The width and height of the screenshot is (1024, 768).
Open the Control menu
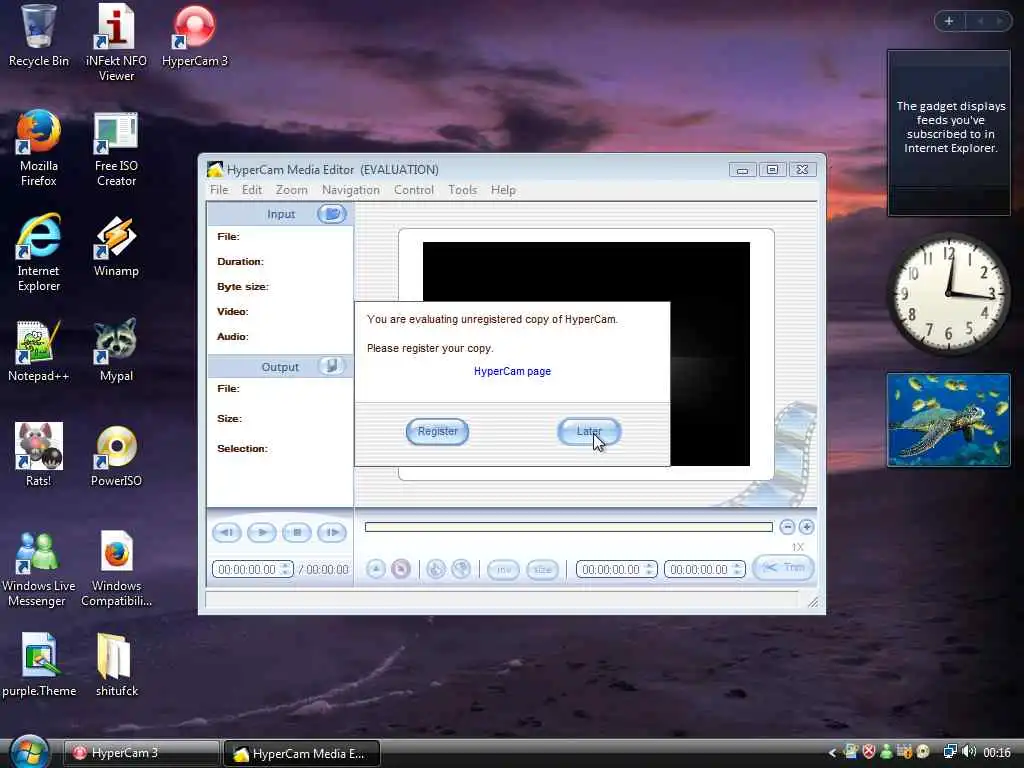(x=413, y=190)
